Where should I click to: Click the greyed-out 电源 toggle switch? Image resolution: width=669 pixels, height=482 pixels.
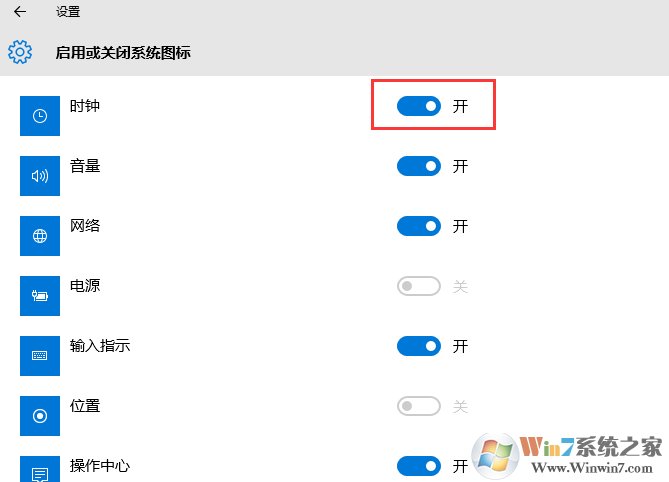pyautogui.click(x=419, y=287)
